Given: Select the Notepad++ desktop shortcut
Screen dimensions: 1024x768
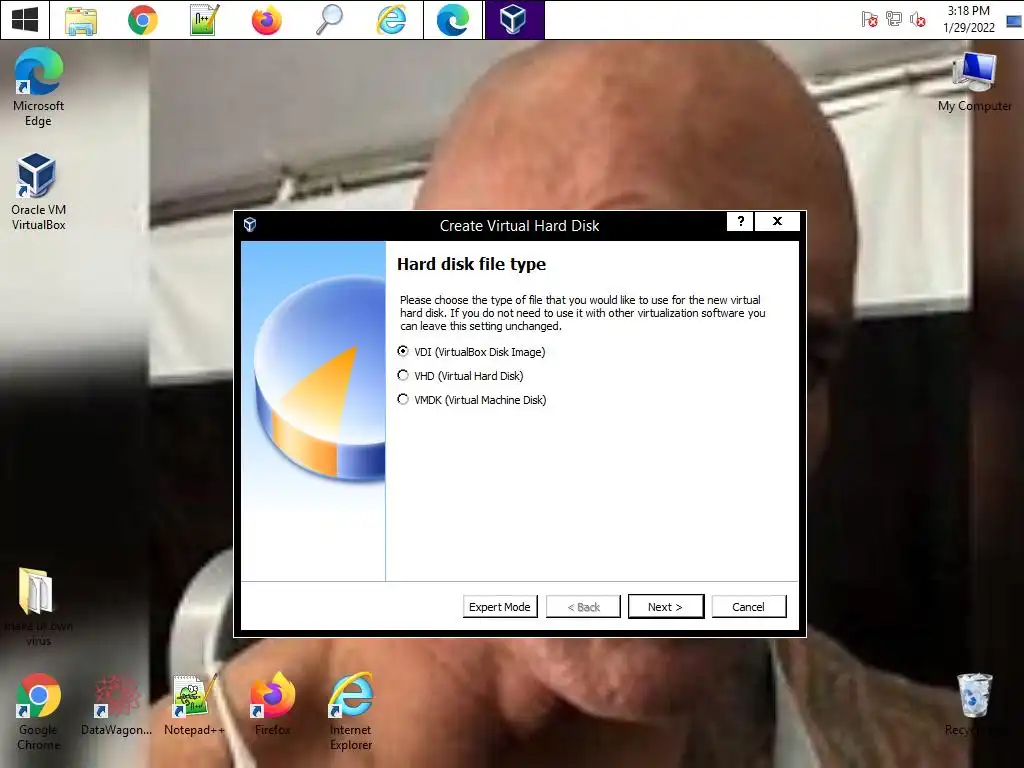Looking at the screenshot, I should (194, 706).
